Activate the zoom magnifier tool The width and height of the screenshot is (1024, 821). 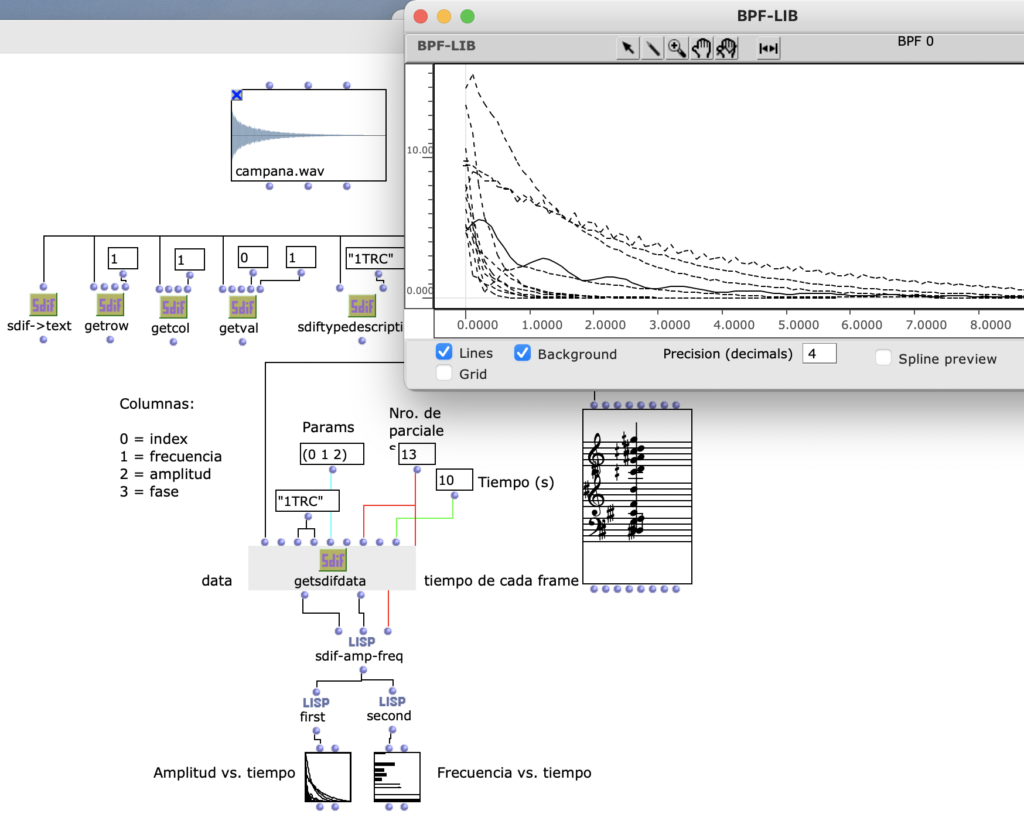[677, 48]
